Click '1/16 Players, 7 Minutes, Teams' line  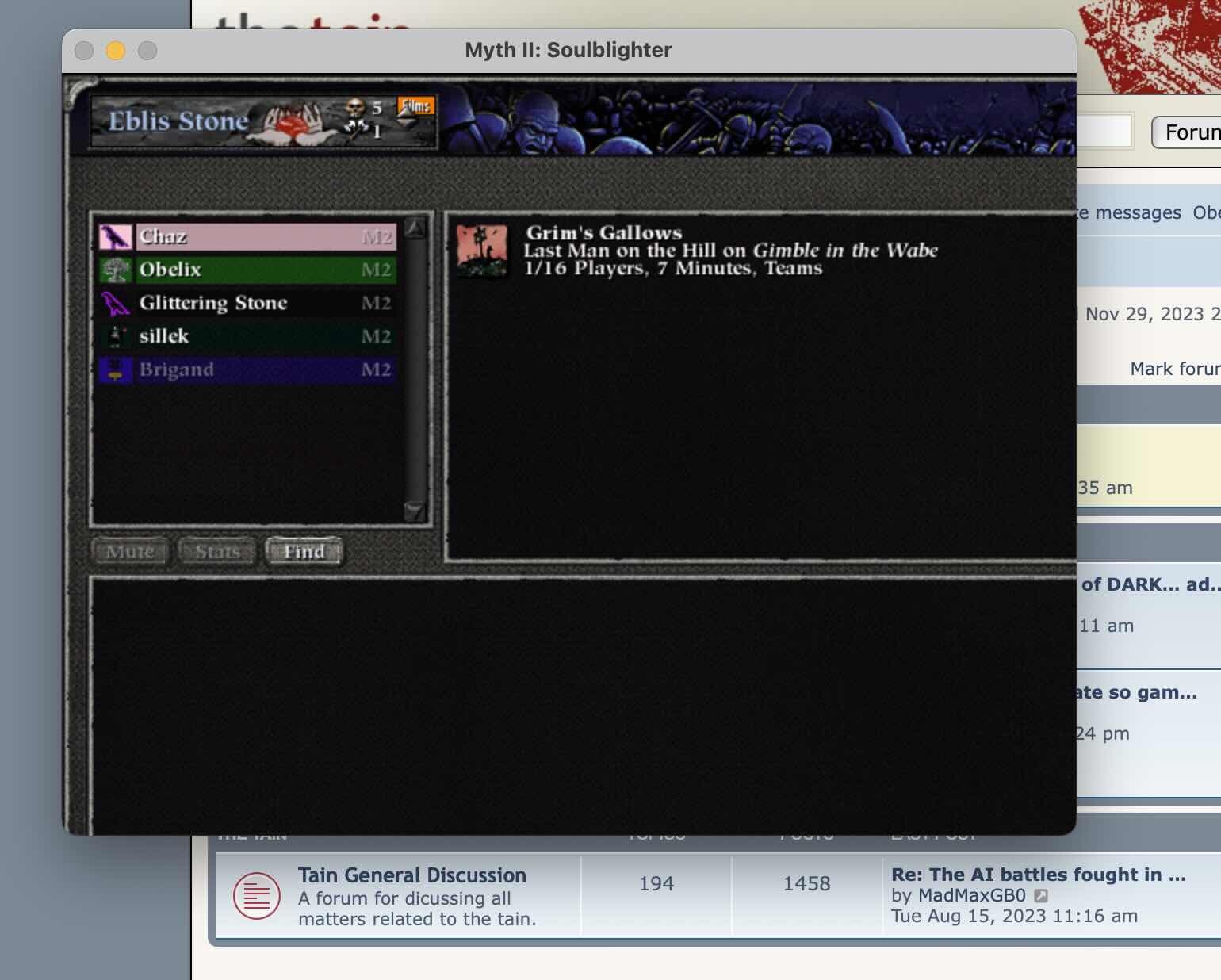coord(673,269)
